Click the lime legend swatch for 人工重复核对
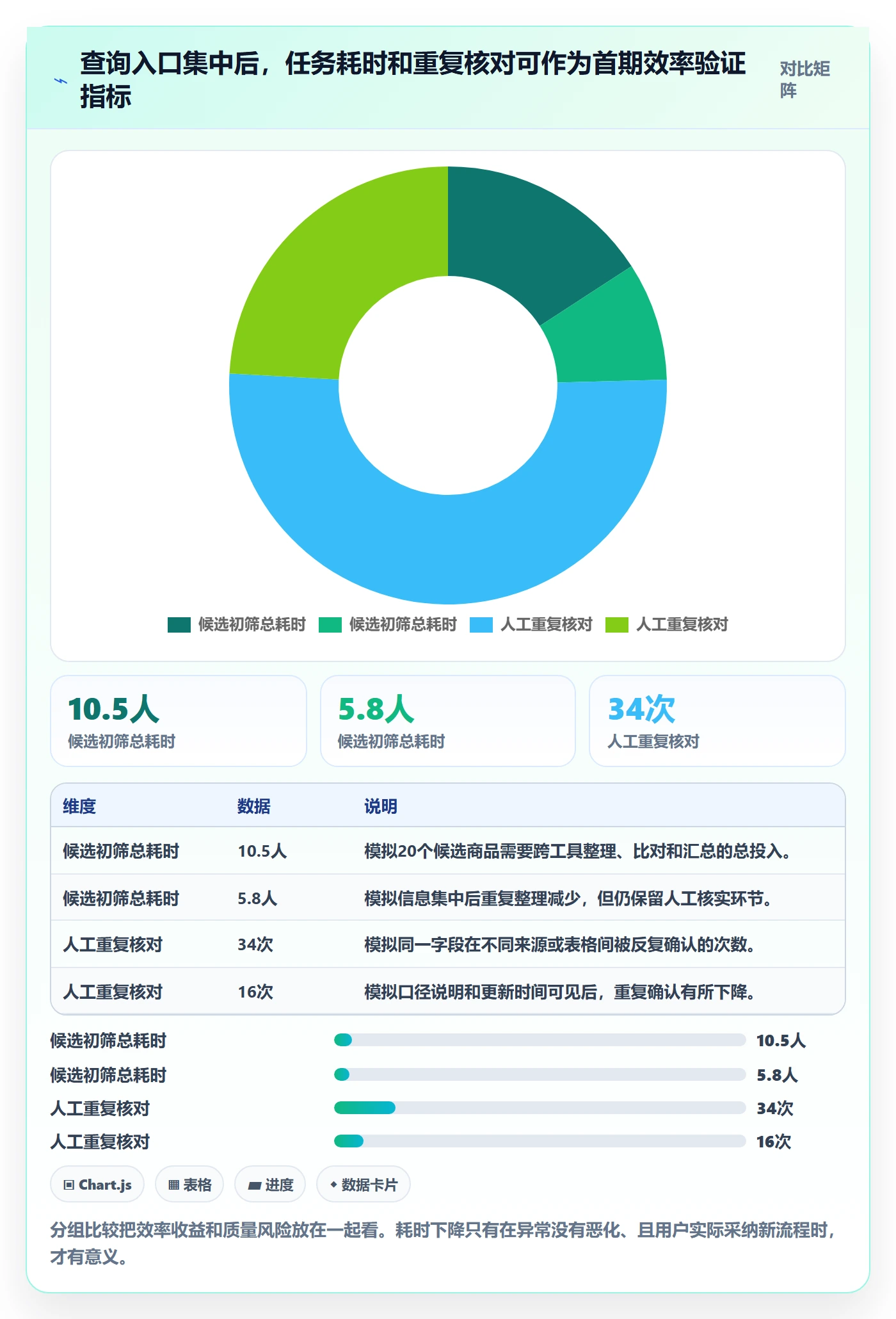This screenshot has height=1319, width=896. click(x=617, y=624)
